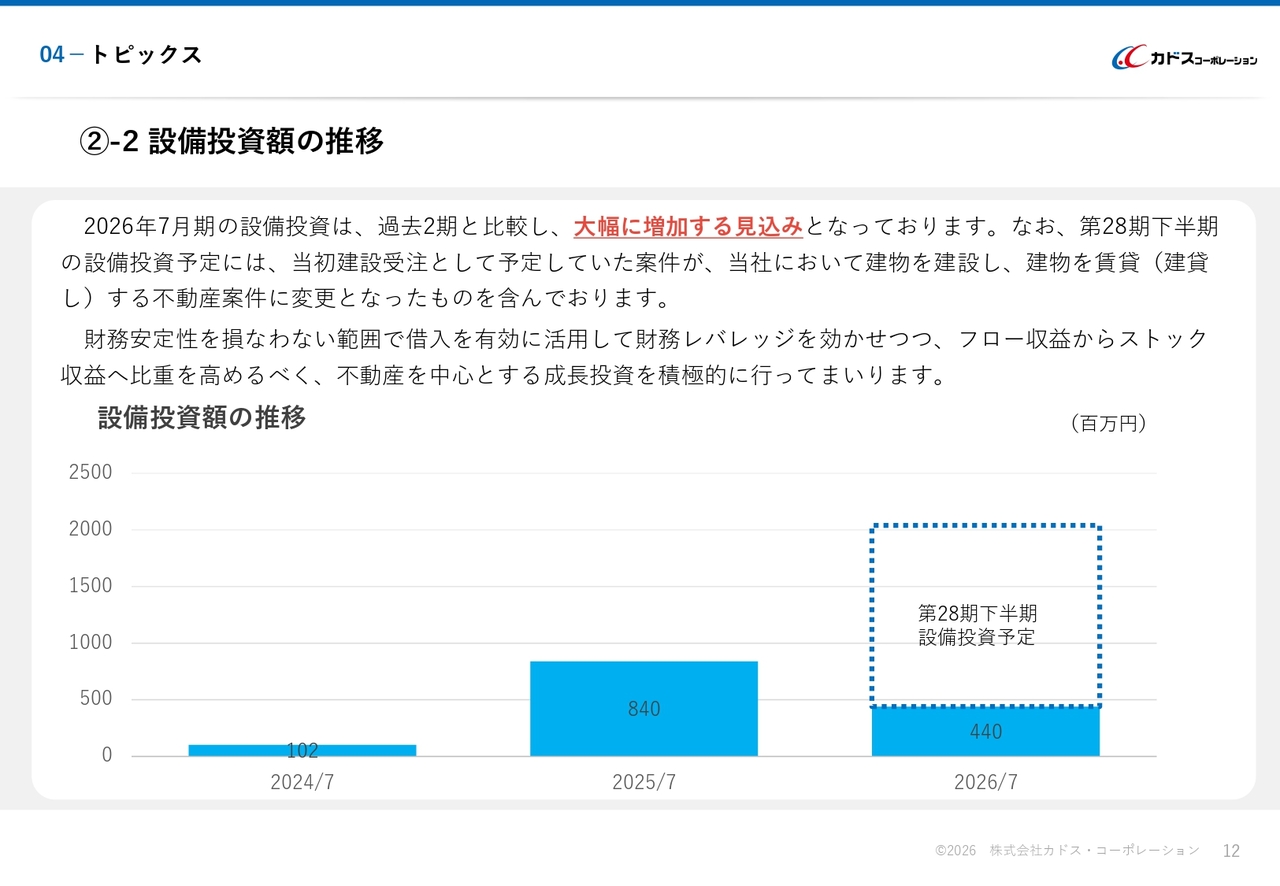Click the 1000 y-axis tick label
Viewport: 1280px width, 886px height.
(x=90, y=643)
